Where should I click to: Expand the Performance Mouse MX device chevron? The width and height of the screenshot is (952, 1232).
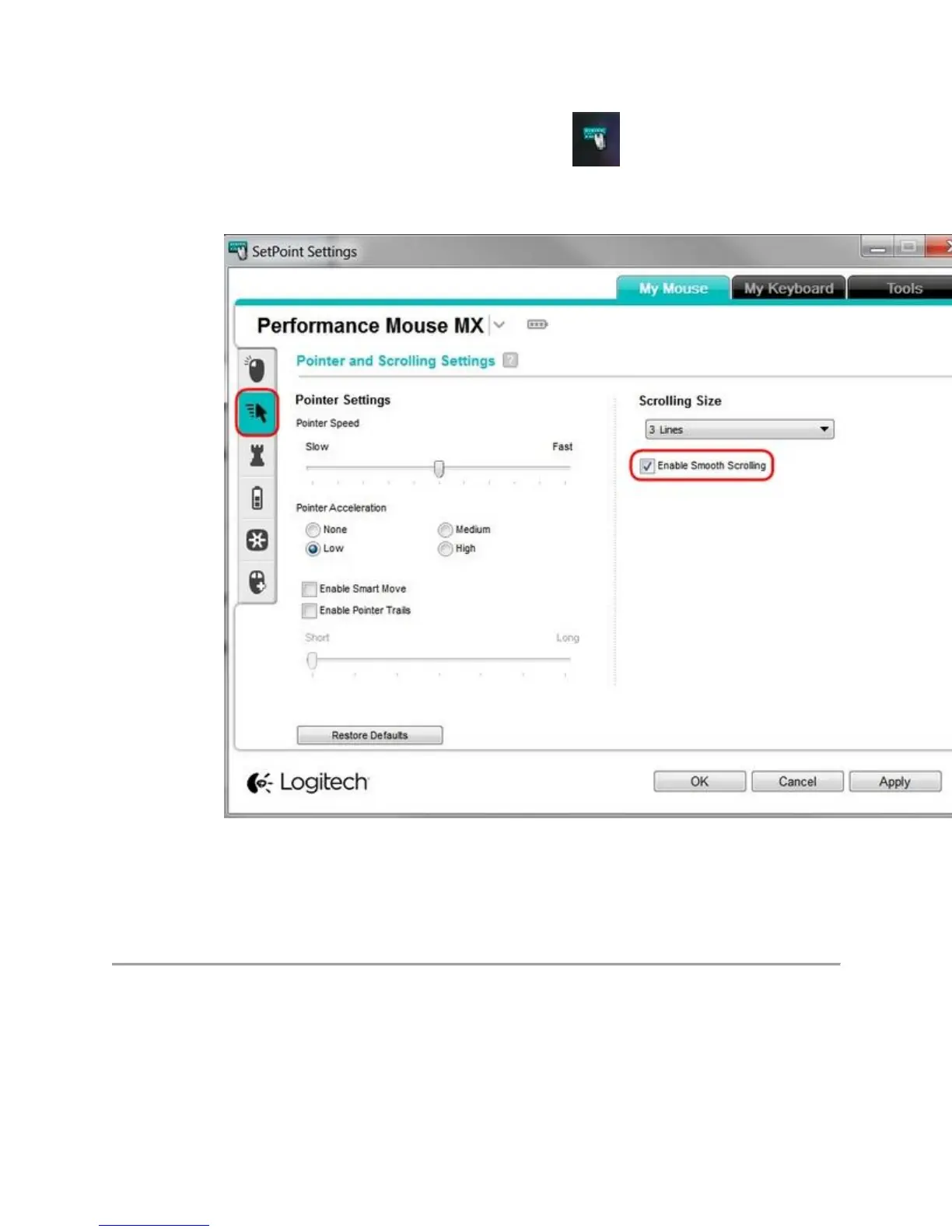[x=500, y=324]
